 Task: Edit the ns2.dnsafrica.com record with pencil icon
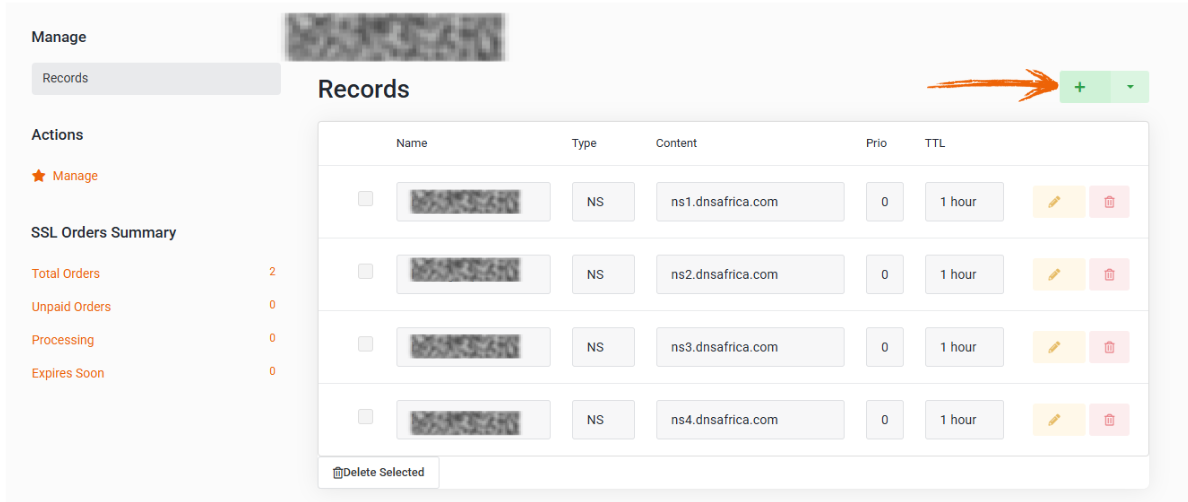pyautogui.click(x=1059, y=274)
